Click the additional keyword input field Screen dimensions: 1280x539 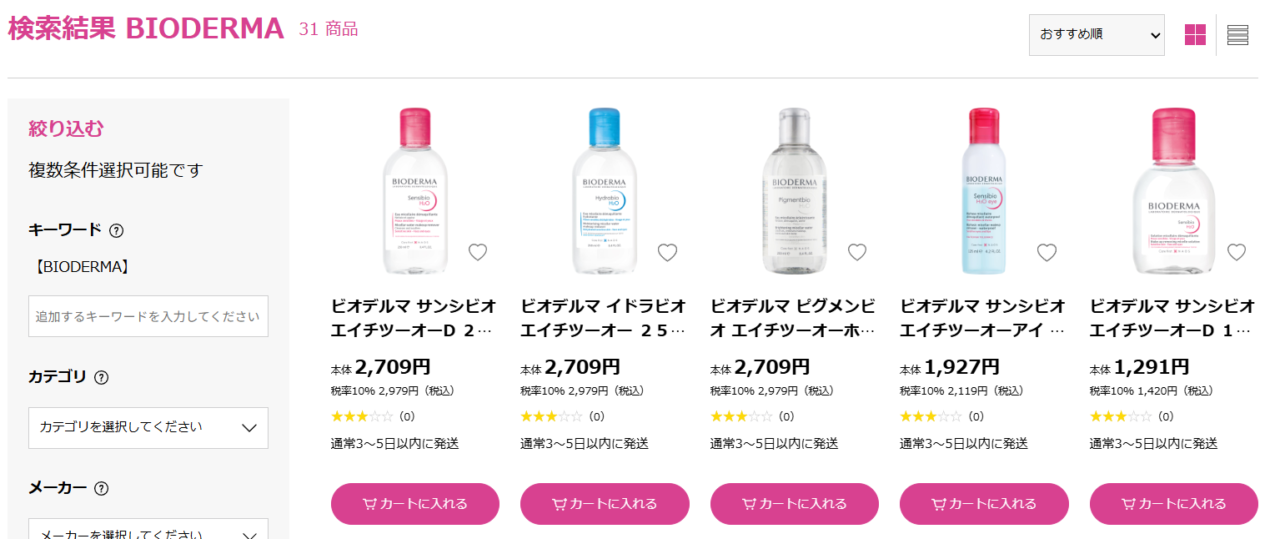pos(148,316)
